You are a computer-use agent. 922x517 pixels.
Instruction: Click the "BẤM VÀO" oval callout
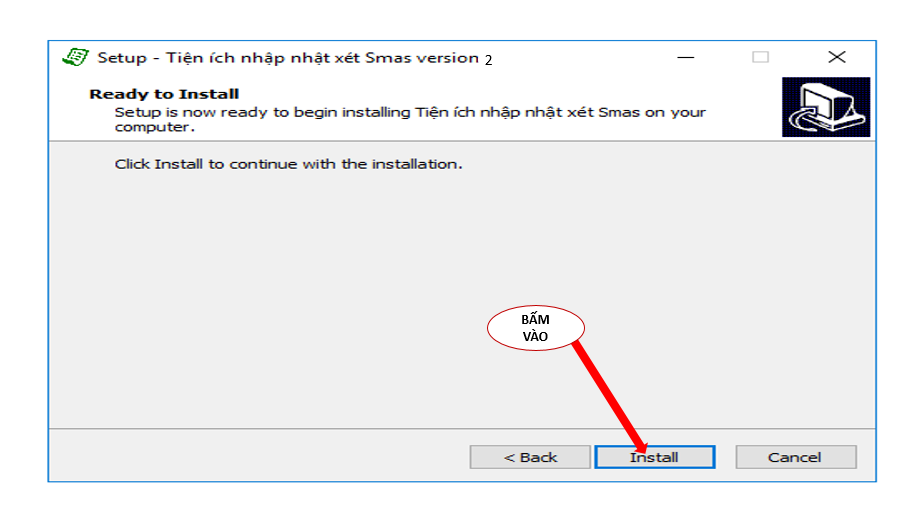coord(535,328)
